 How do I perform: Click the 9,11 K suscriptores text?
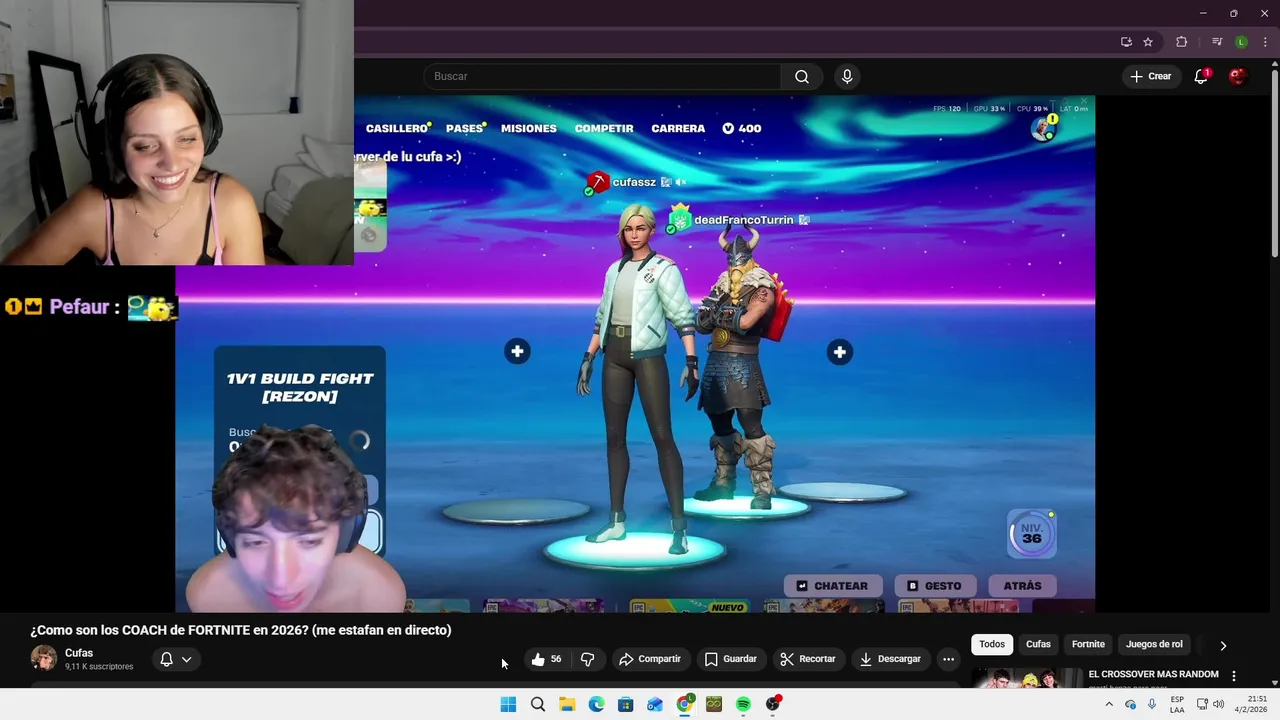(99, 667)
